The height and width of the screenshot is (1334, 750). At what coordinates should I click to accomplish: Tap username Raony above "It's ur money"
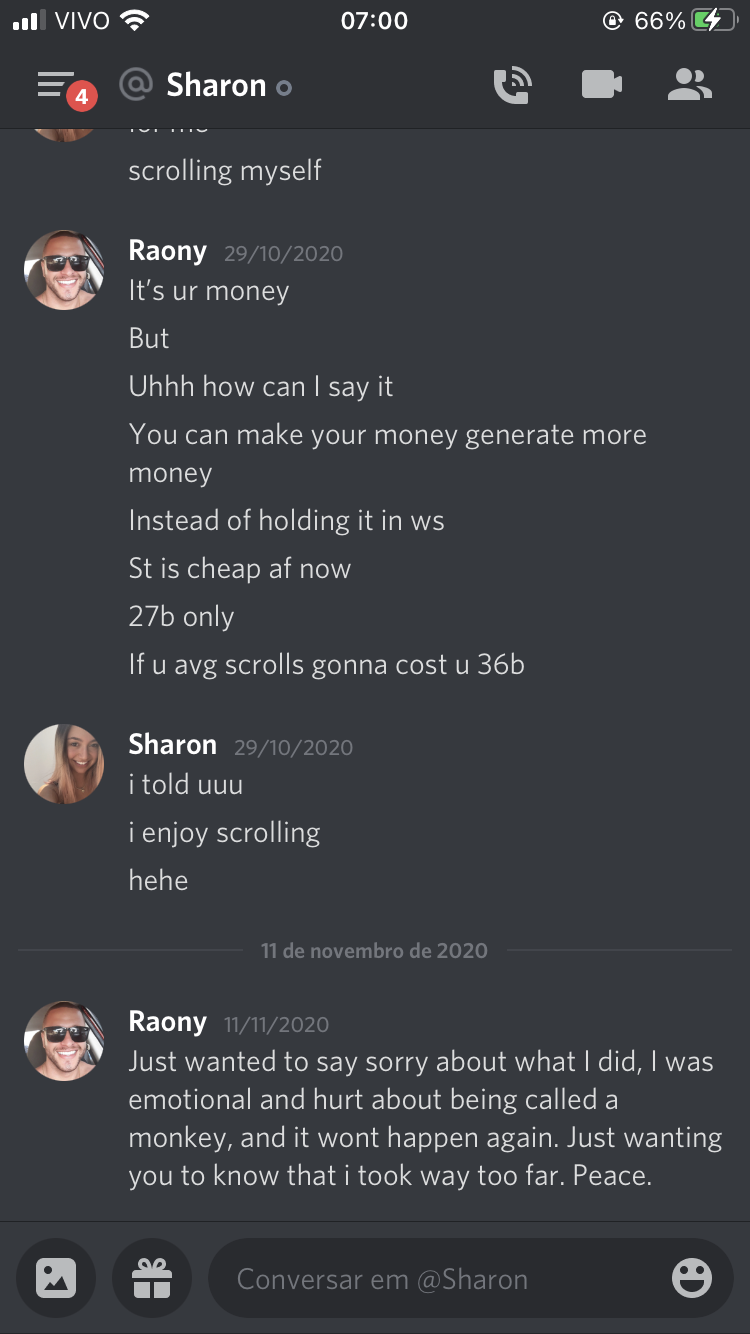pos(168,250)
